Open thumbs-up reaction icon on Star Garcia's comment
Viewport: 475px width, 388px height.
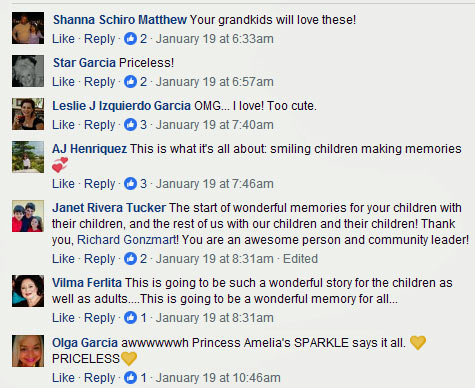(130, 82)
